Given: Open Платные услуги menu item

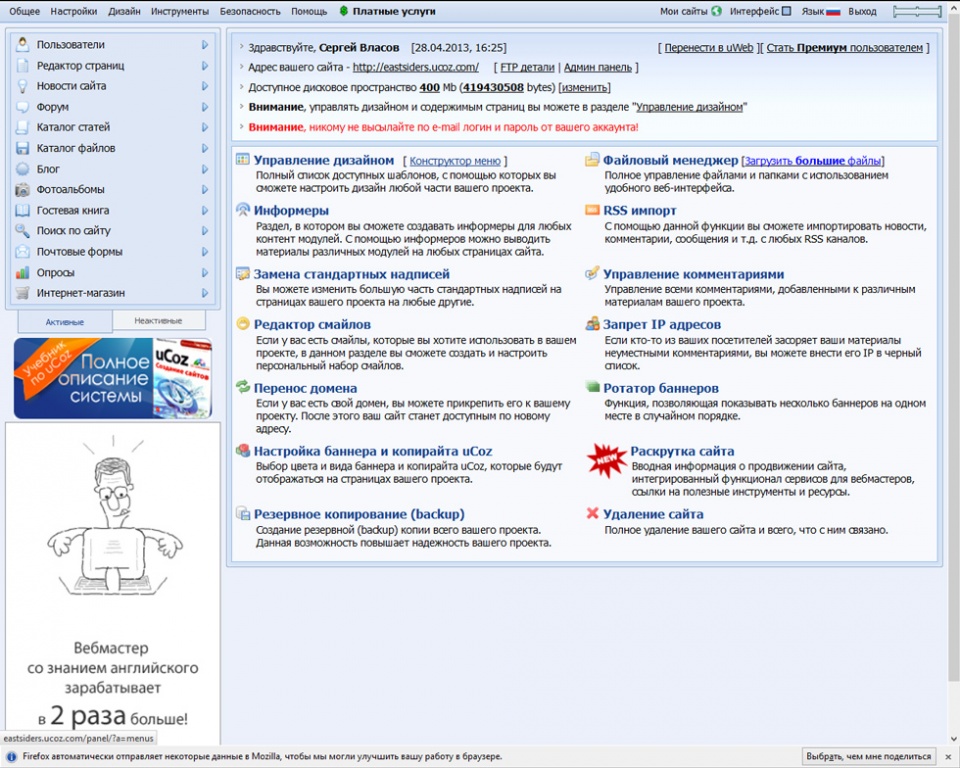Looking at the screenshot, I should pyautogui.click(x=387, y=11).
